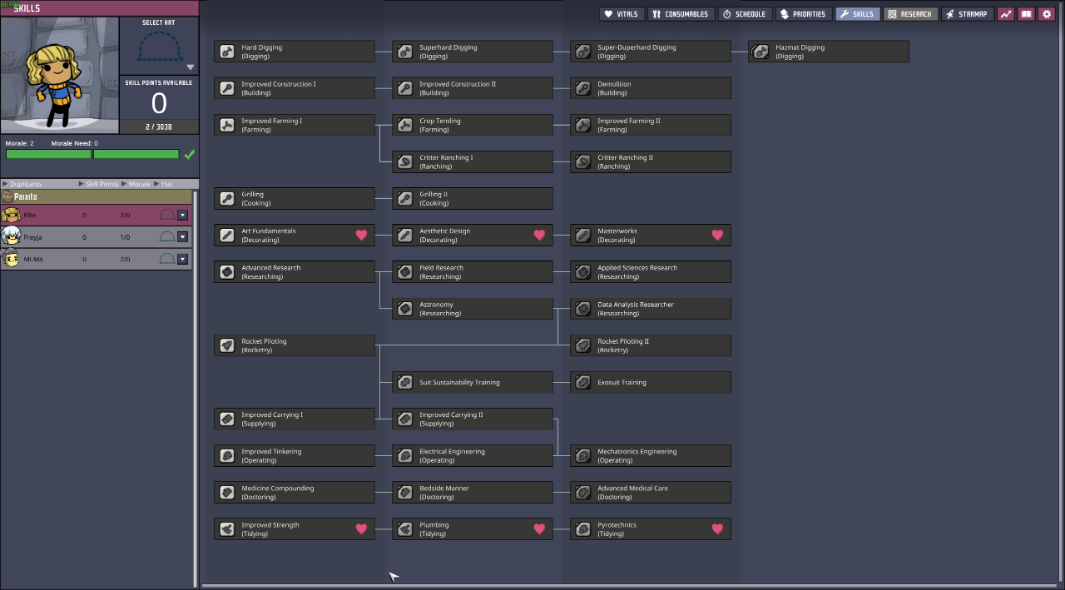1065x590 pixels.
Task: Click the Superhard Digging skill icon
Action: 405,52
